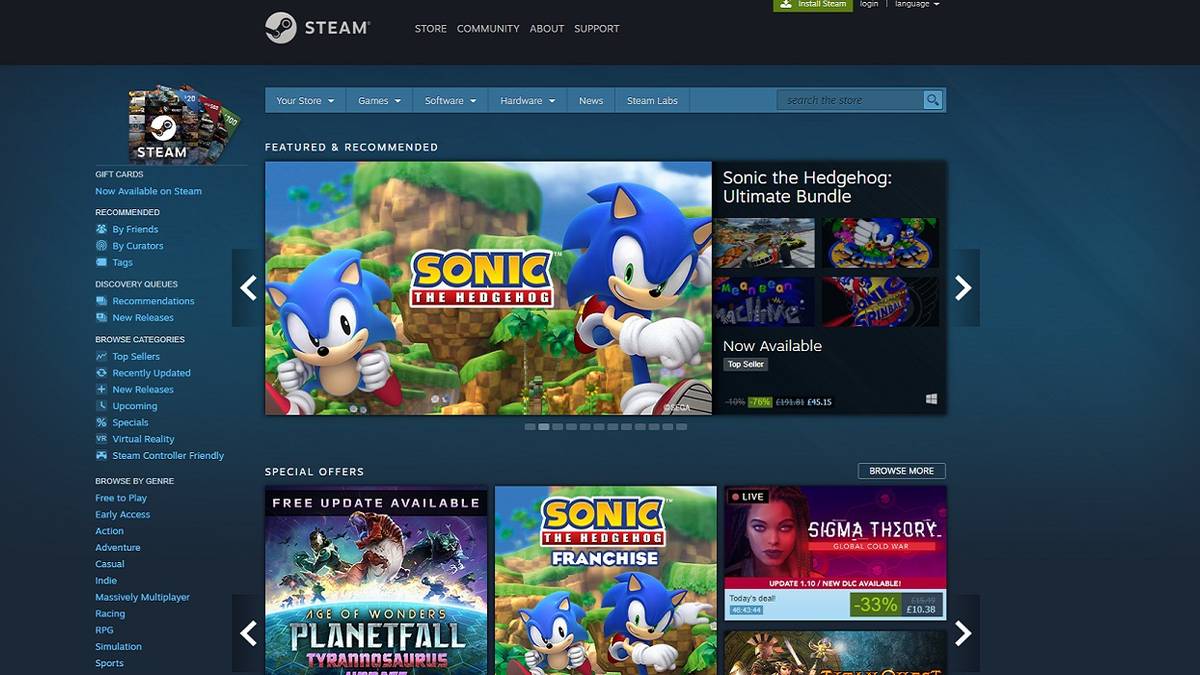The width and height of the screenshot is (1200, 675).
Task: Open Tags via its sidebar icon
Action: point(100,262)
